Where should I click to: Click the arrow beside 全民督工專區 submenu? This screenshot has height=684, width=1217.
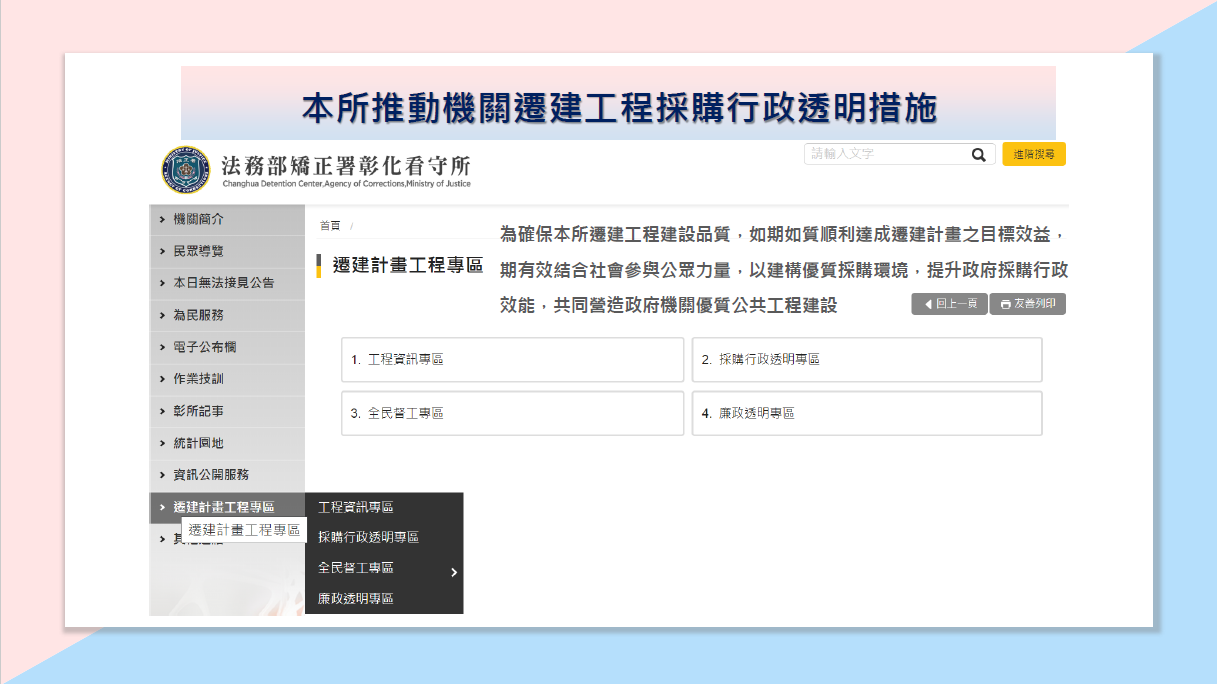tap(453, 572)
